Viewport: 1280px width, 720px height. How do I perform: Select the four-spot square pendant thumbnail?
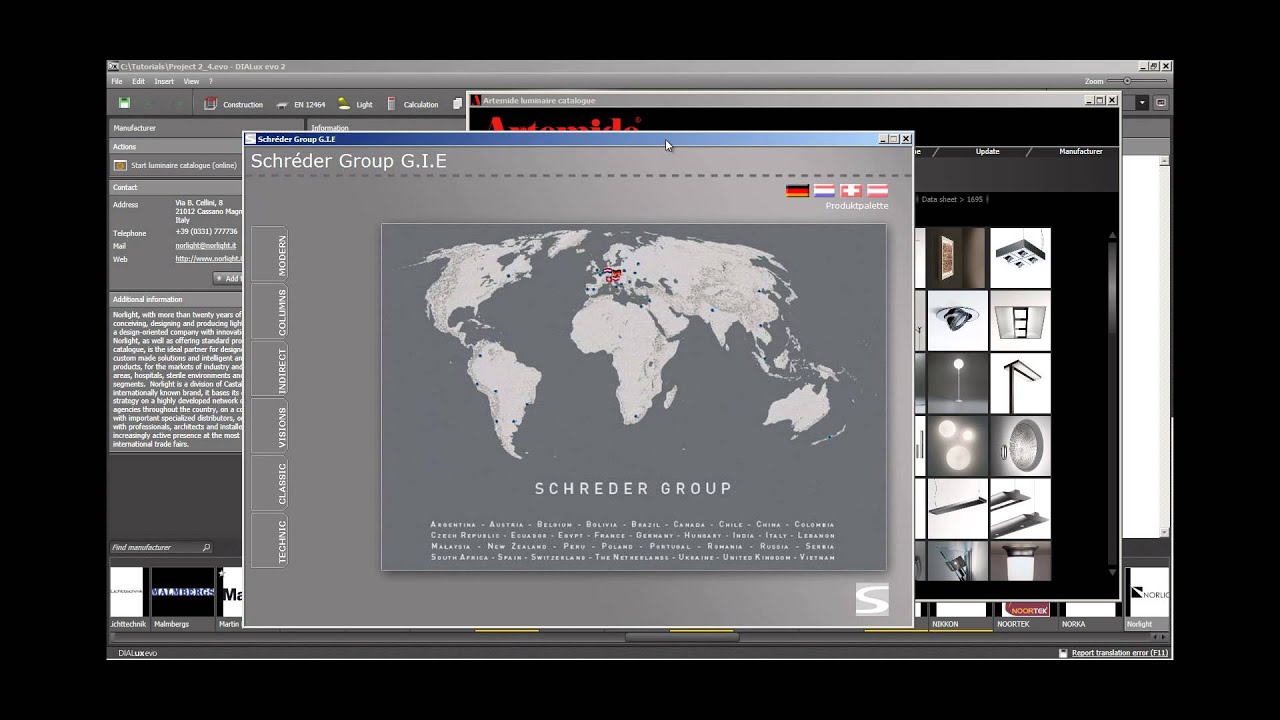(1020, 257)
